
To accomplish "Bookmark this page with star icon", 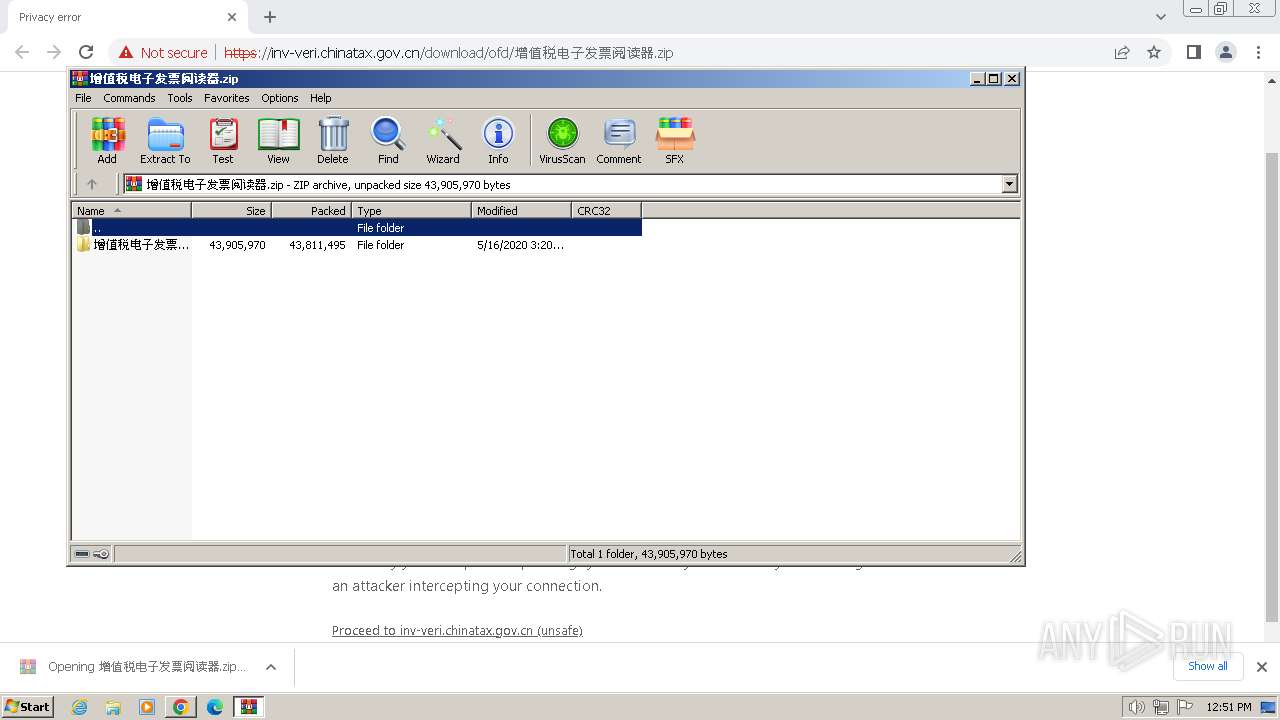I will coord(1154,52).
